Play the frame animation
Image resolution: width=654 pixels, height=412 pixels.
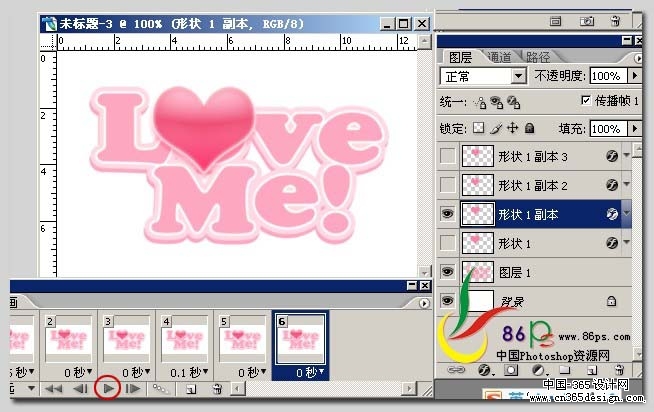click(108, 389)
